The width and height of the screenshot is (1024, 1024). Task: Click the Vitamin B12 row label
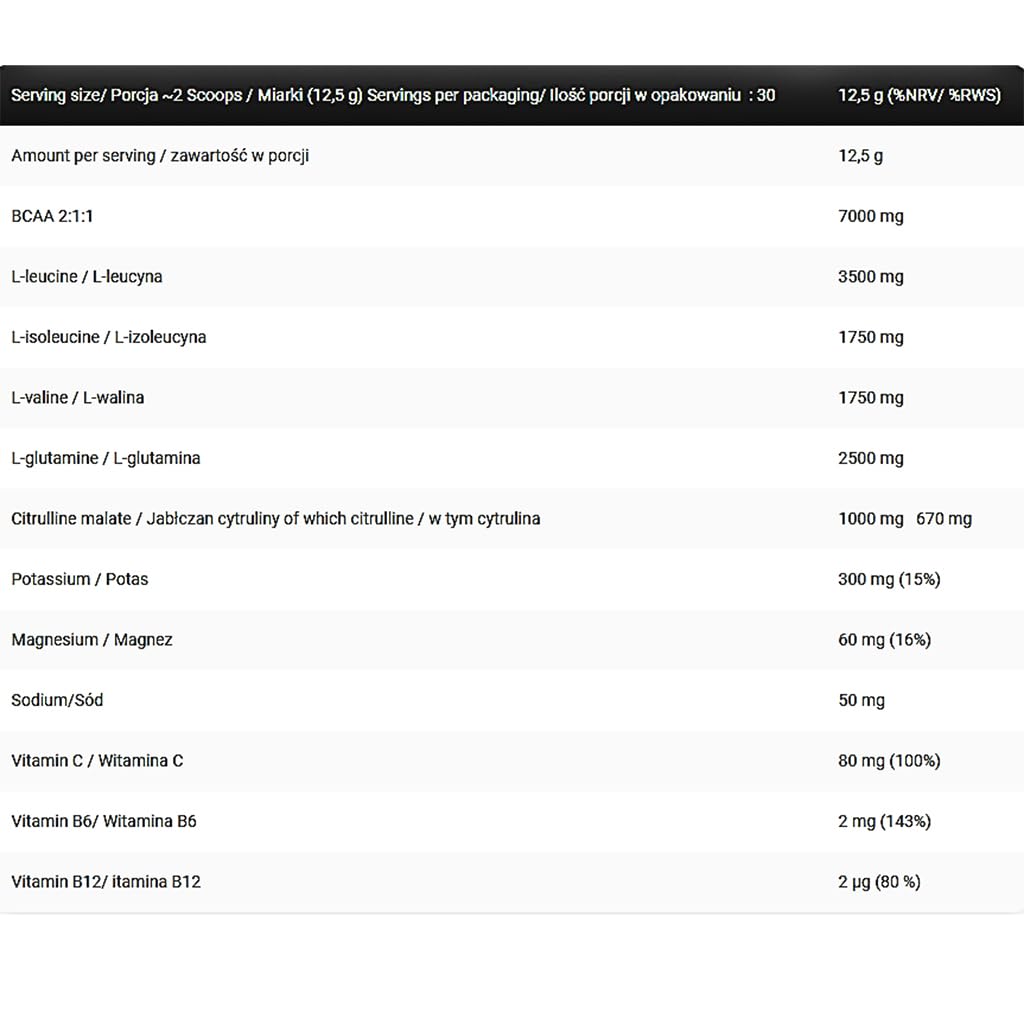(106, 882)
